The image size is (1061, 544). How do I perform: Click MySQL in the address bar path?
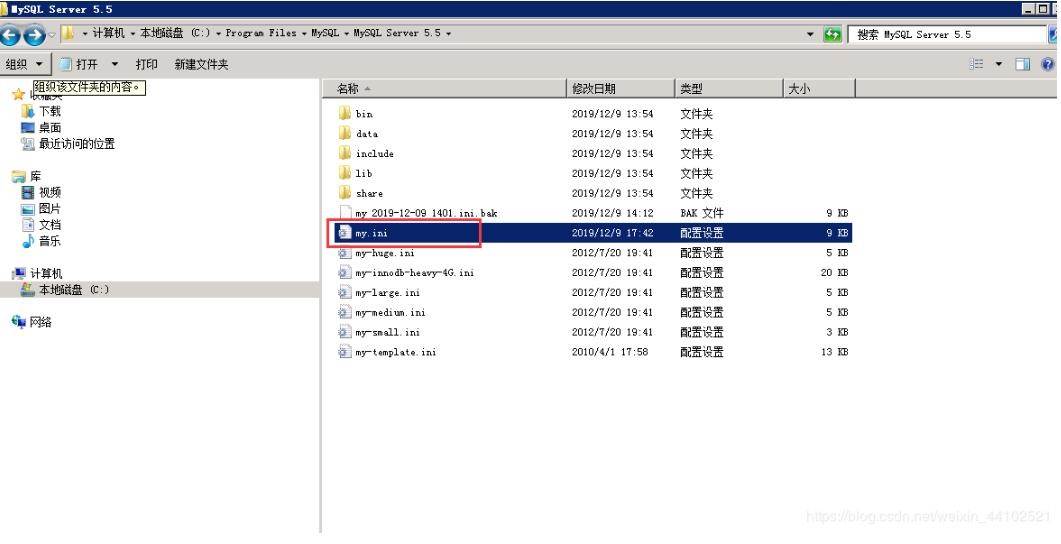[325, 33]
